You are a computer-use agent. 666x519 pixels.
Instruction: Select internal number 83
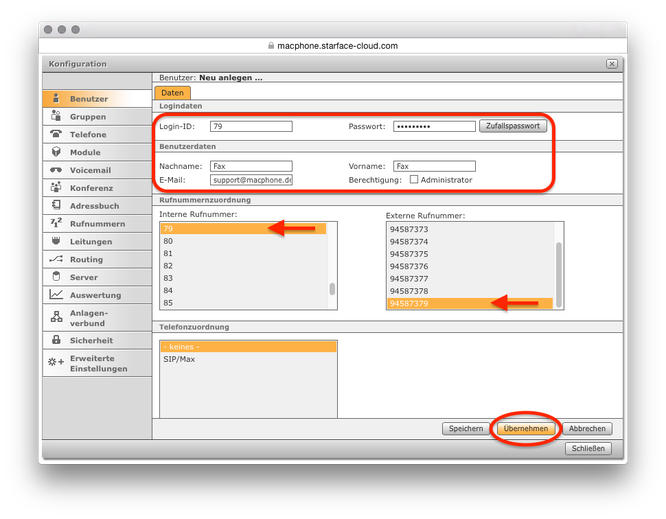pyautogui.click(x=243, y=278)
